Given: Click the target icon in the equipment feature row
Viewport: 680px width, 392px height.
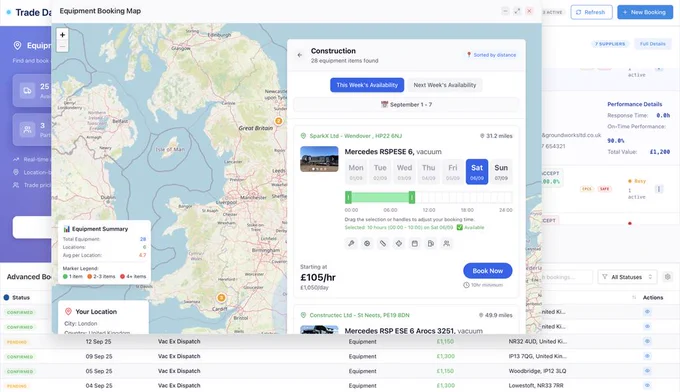Looking at the screenshot, I should pos(367,244).
